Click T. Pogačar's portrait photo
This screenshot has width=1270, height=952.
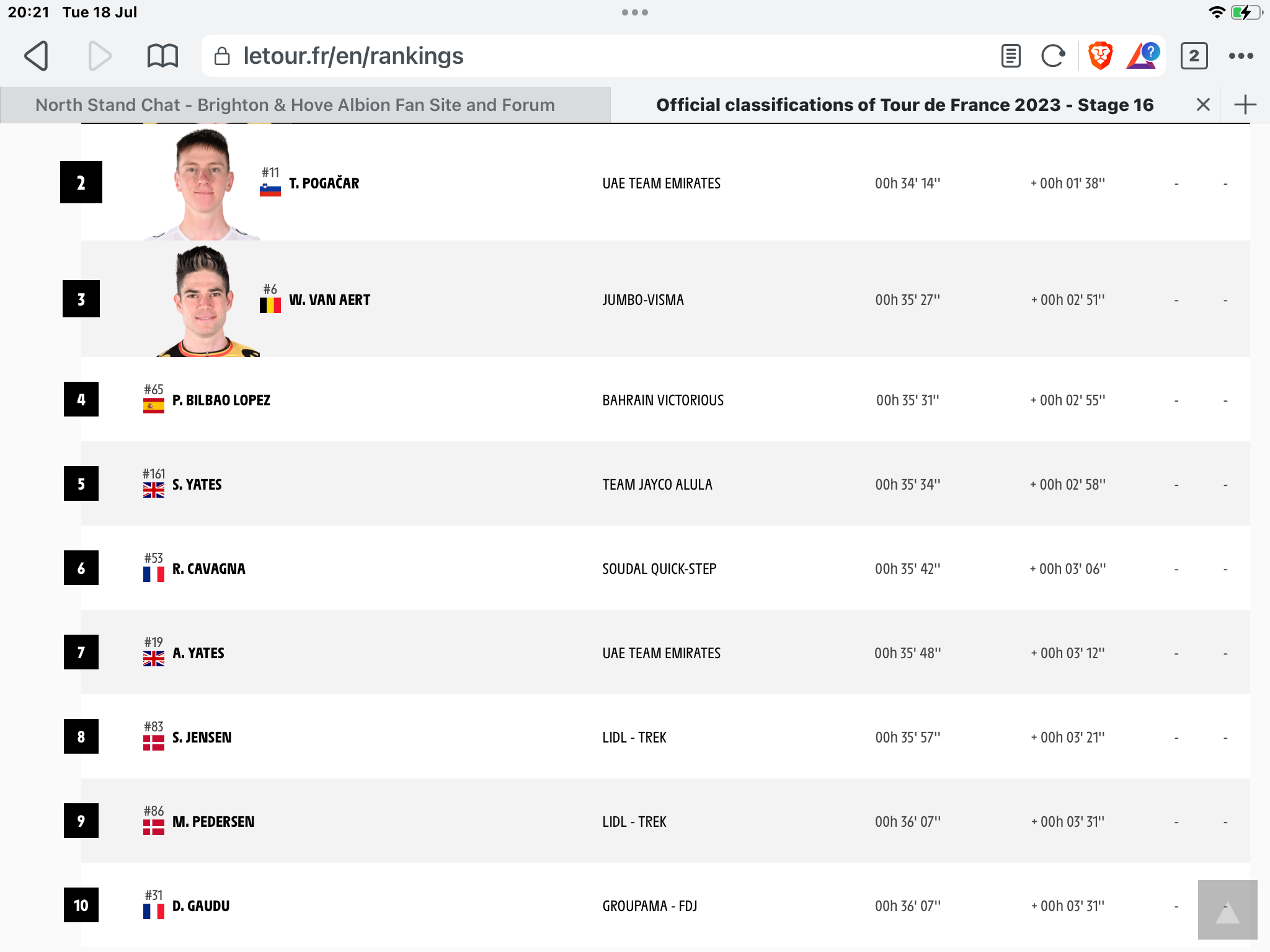(x=203, y=184)
